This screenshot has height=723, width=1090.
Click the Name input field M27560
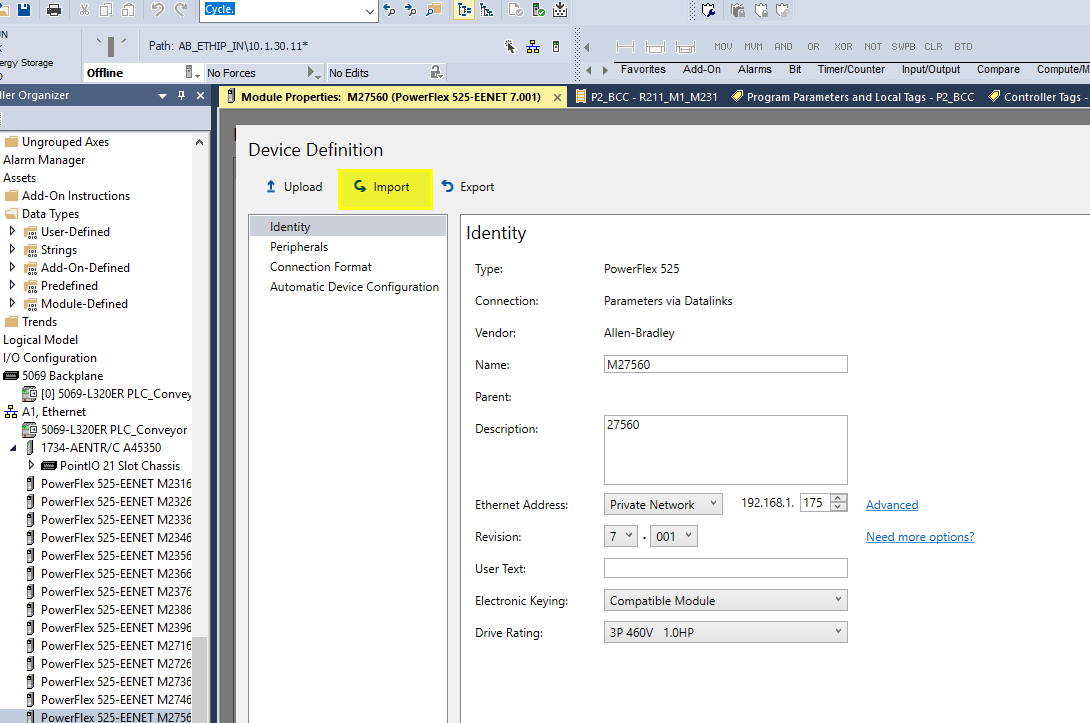(726, 364)
